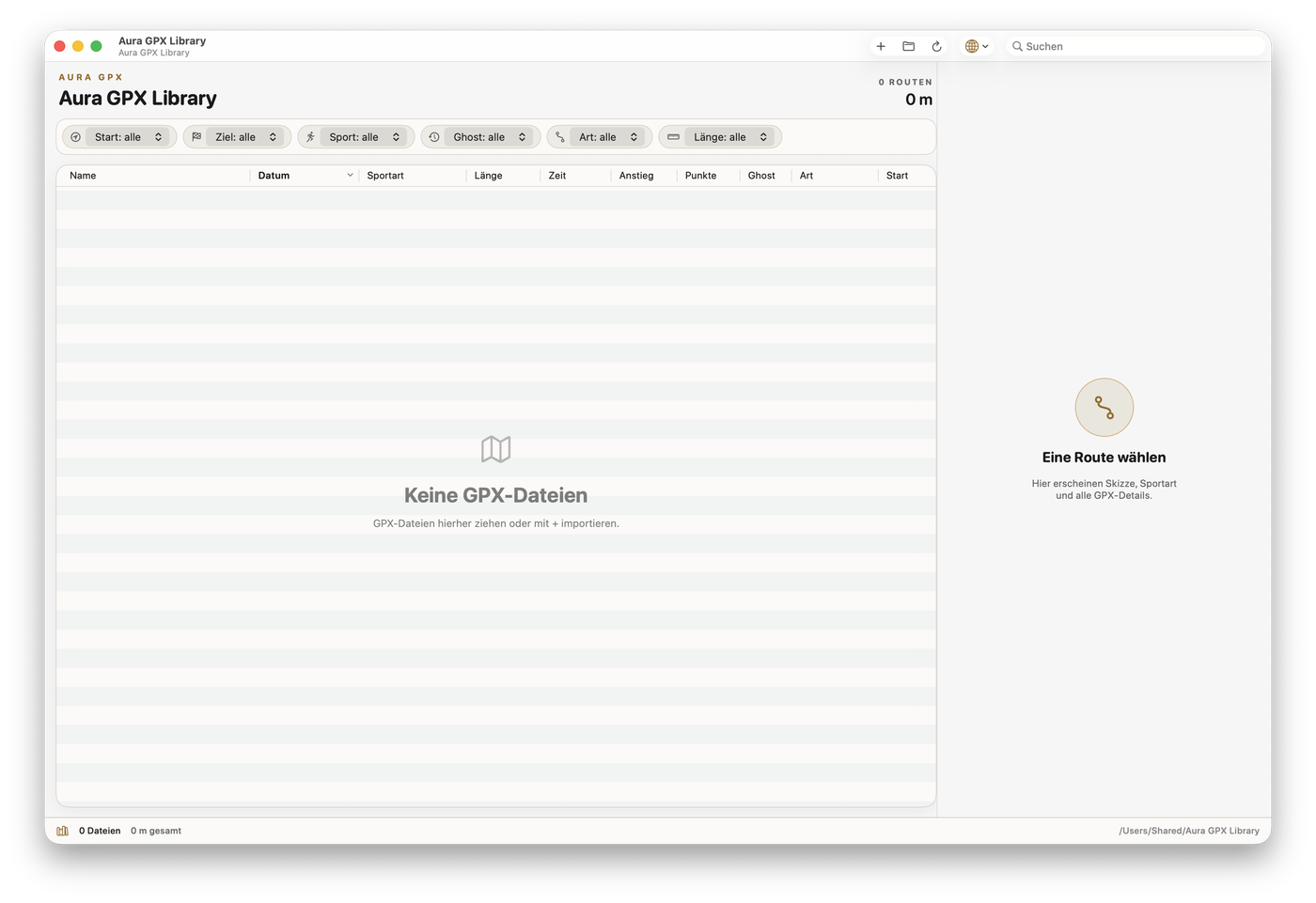
Task: Click the green maximize window button
Action: pyautogui.click(x=96, y=46)
